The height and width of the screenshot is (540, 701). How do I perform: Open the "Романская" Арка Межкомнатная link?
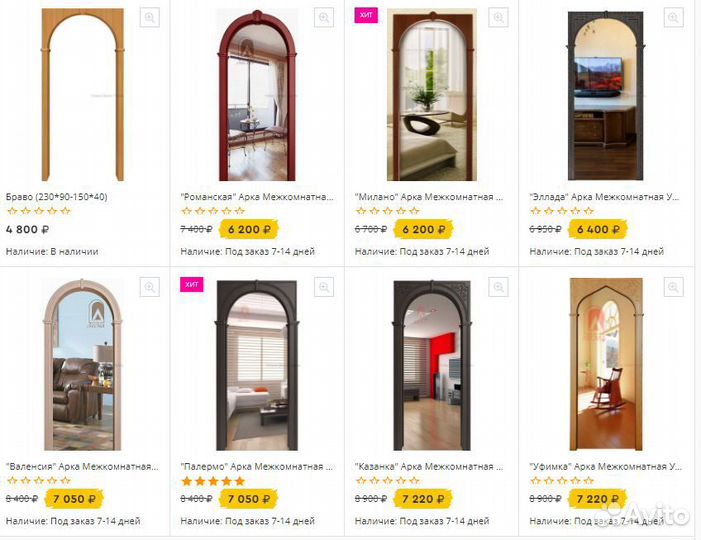click(257, 197)
